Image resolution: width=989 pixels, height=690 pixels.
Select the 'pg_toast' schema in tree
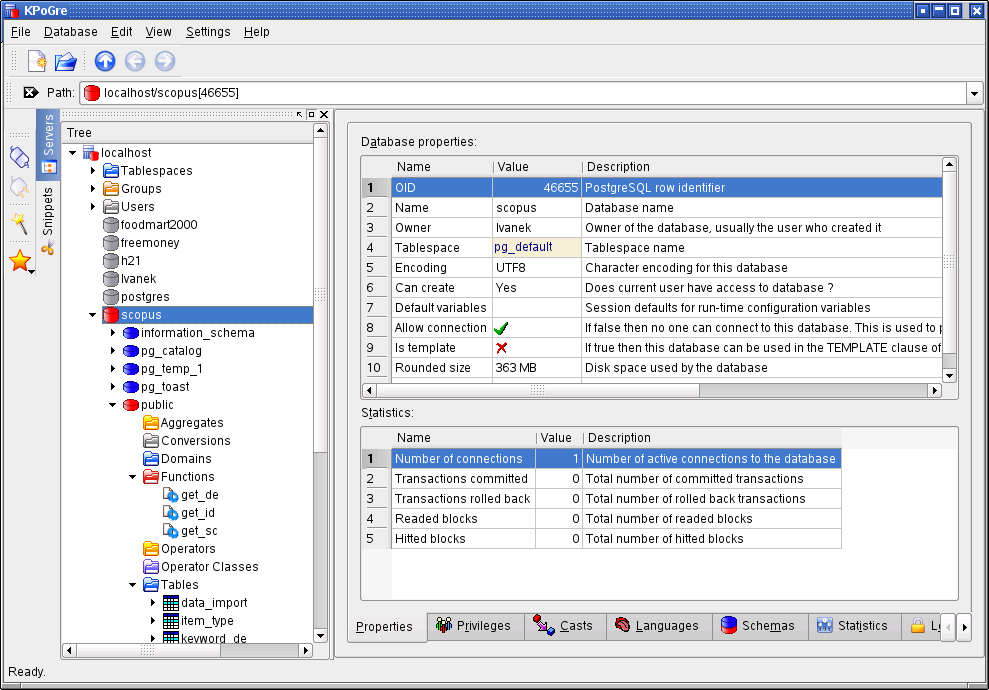coord(165,387)
